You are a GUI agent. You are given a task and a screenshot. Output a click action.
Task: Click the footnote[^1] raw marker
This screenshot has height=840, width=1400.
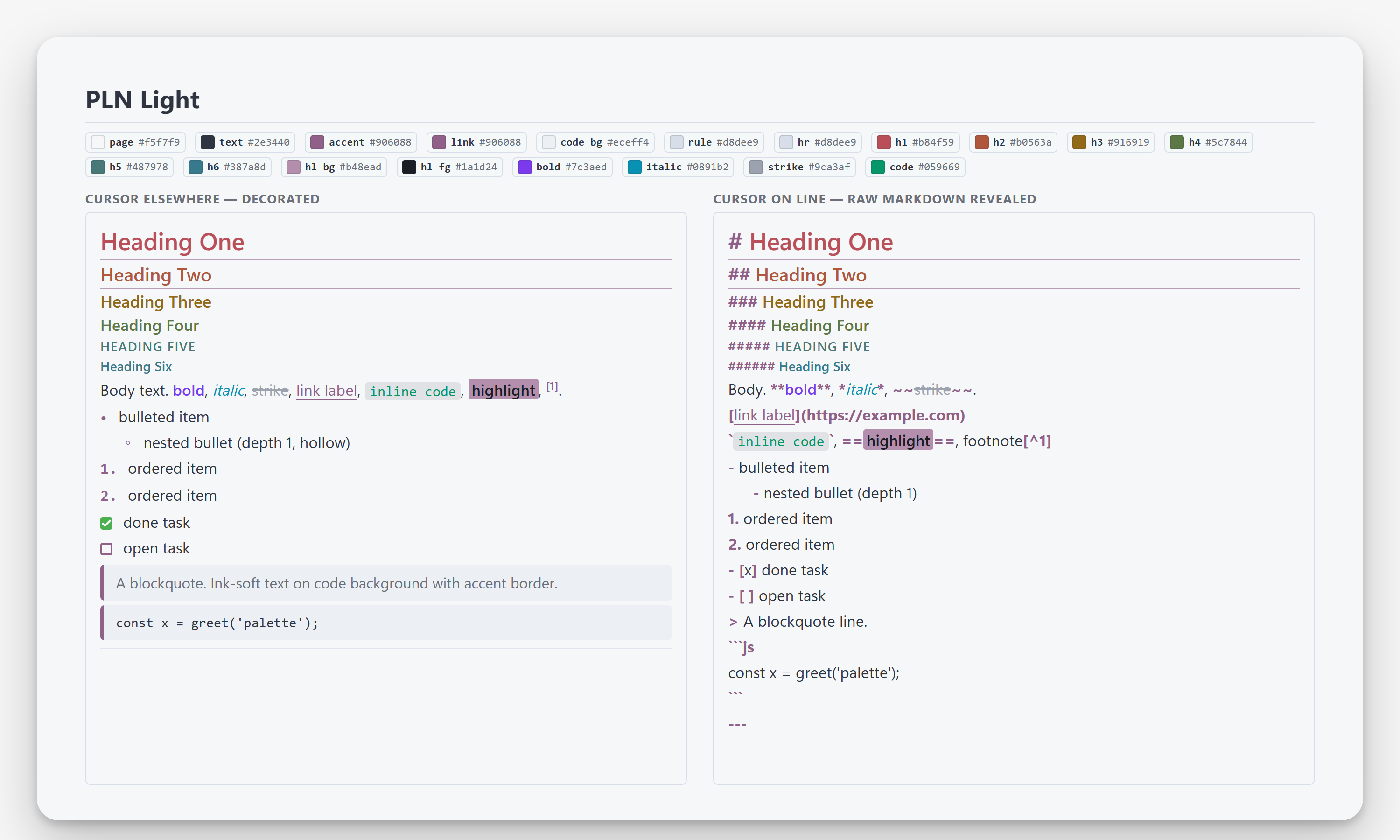(1007, 441)
